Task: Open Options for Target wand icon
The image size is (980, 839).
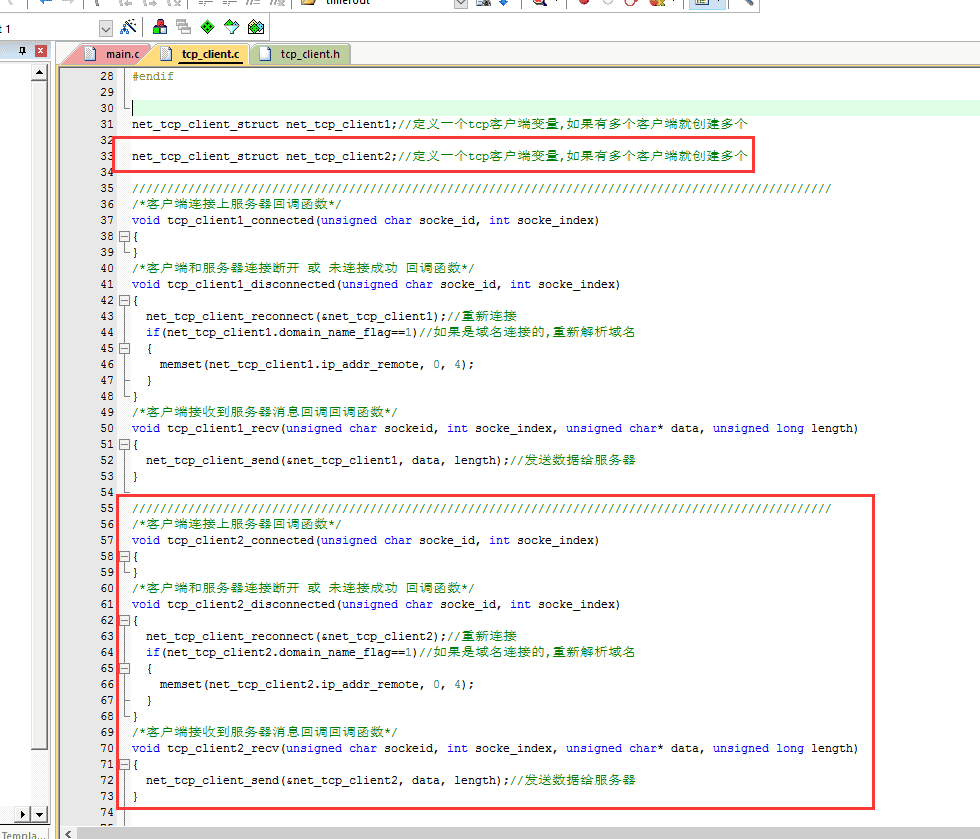Action: (x=128, y=27)
